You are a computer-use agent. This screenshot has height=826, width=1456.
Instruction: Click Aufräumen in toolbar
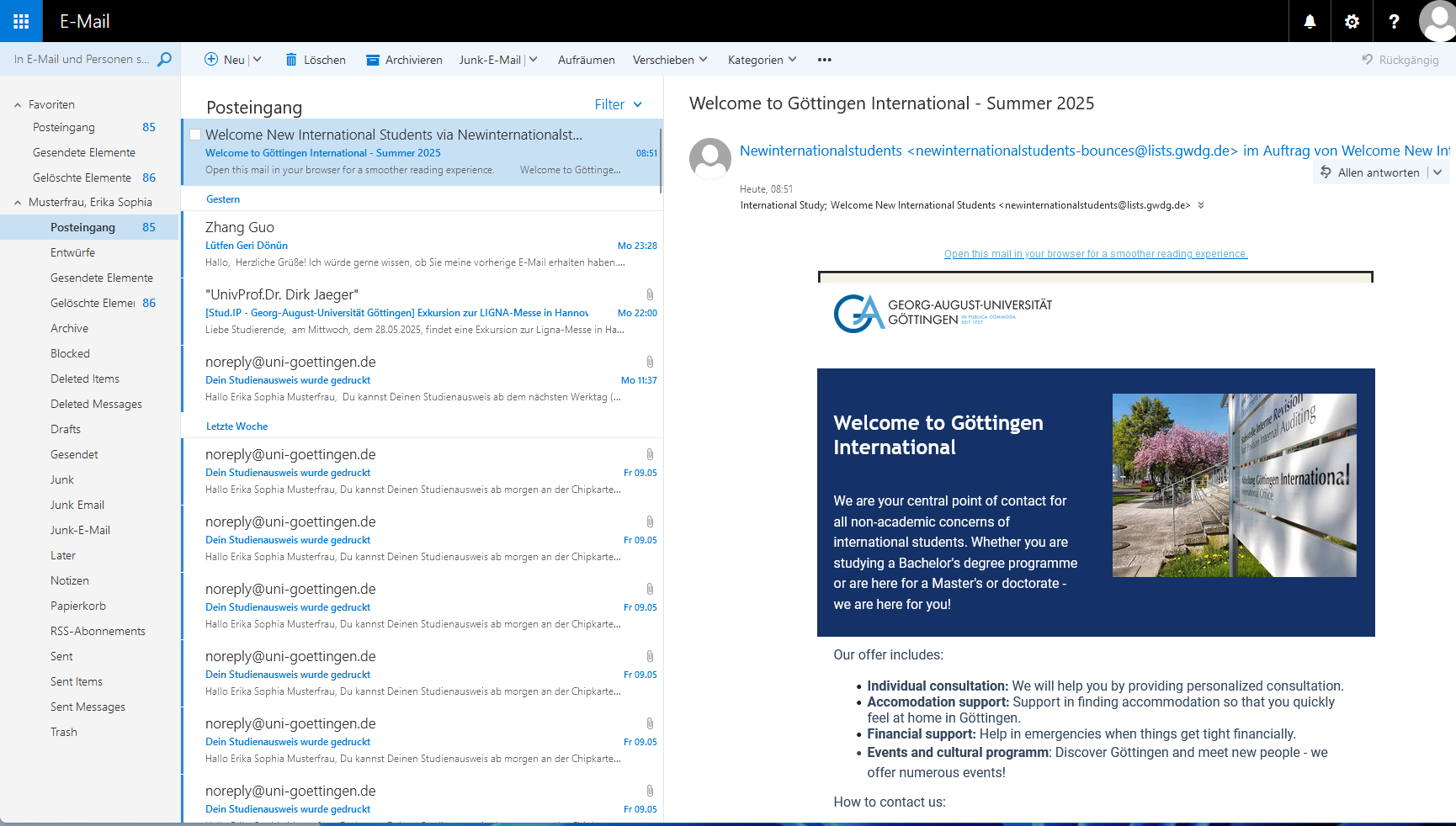(x=586, y=60)
